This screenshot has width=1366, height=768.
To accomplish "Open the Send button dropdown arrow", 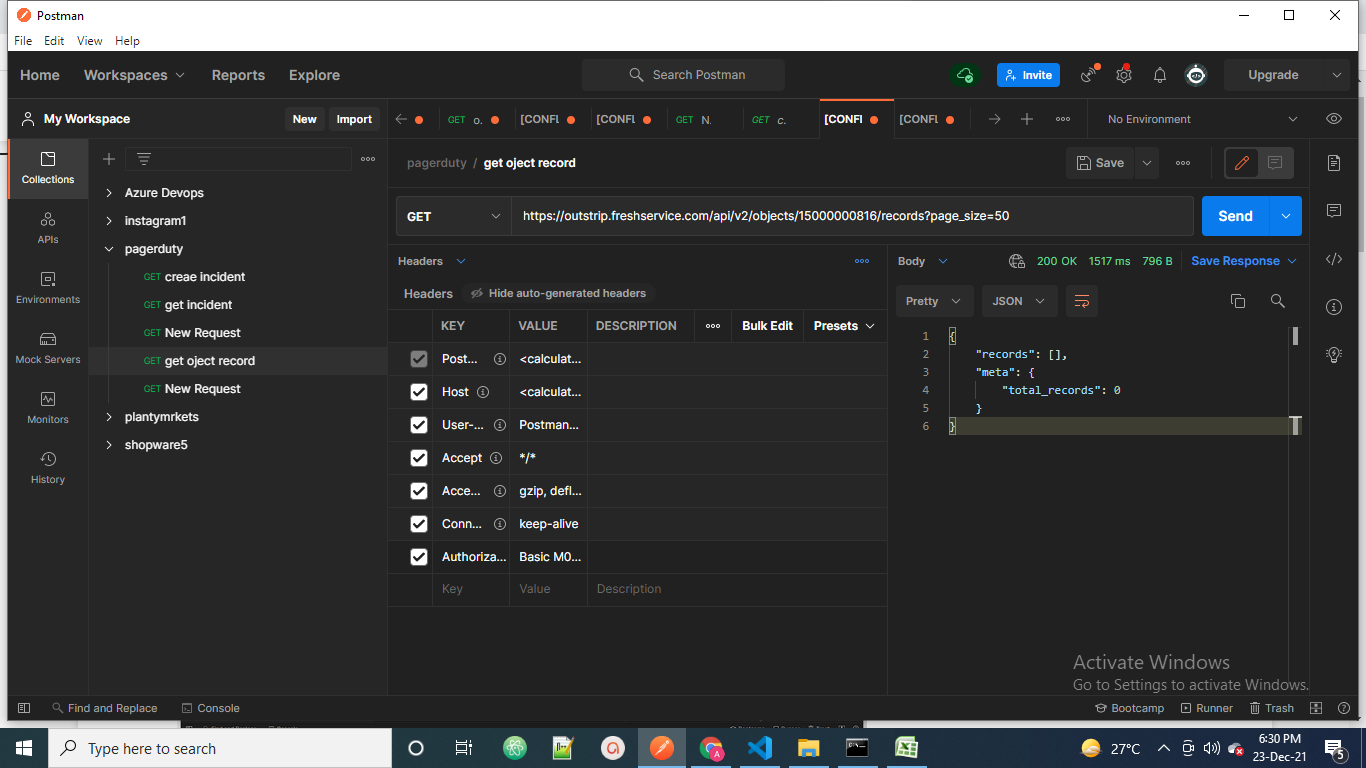I will coord(1286,216).
